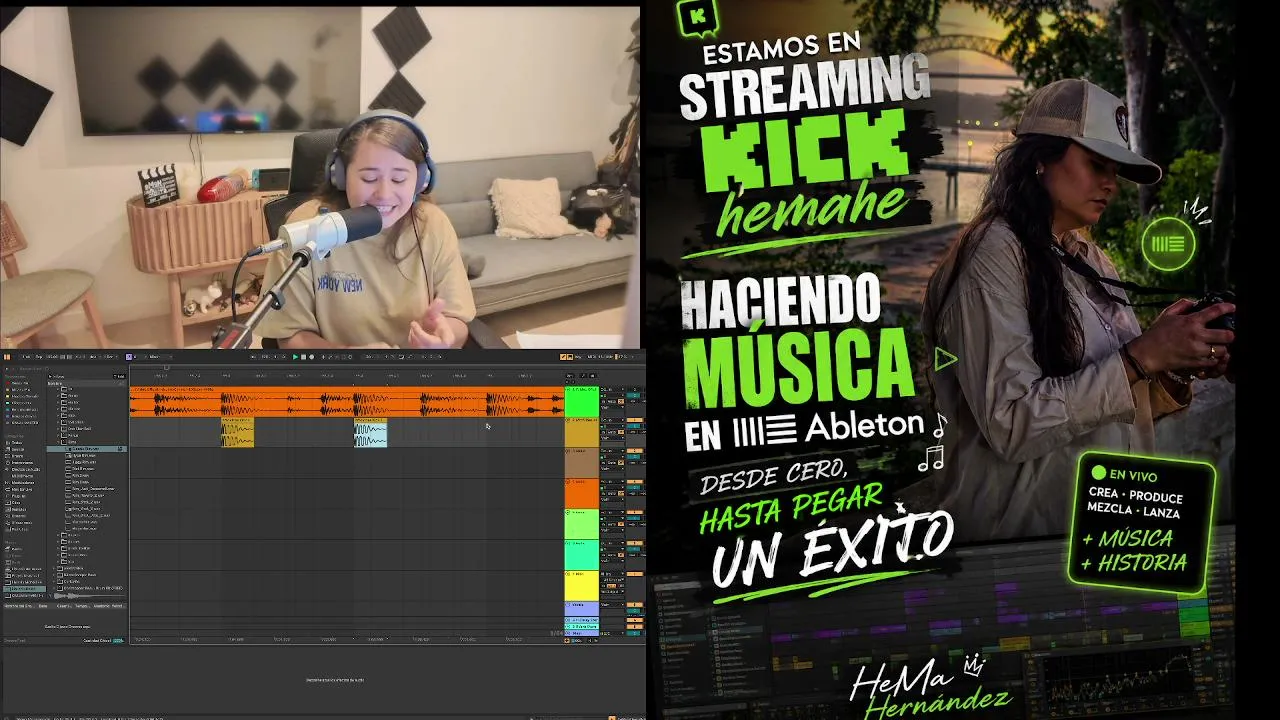Open the Instrumentos category in browser

click(20, 462)
